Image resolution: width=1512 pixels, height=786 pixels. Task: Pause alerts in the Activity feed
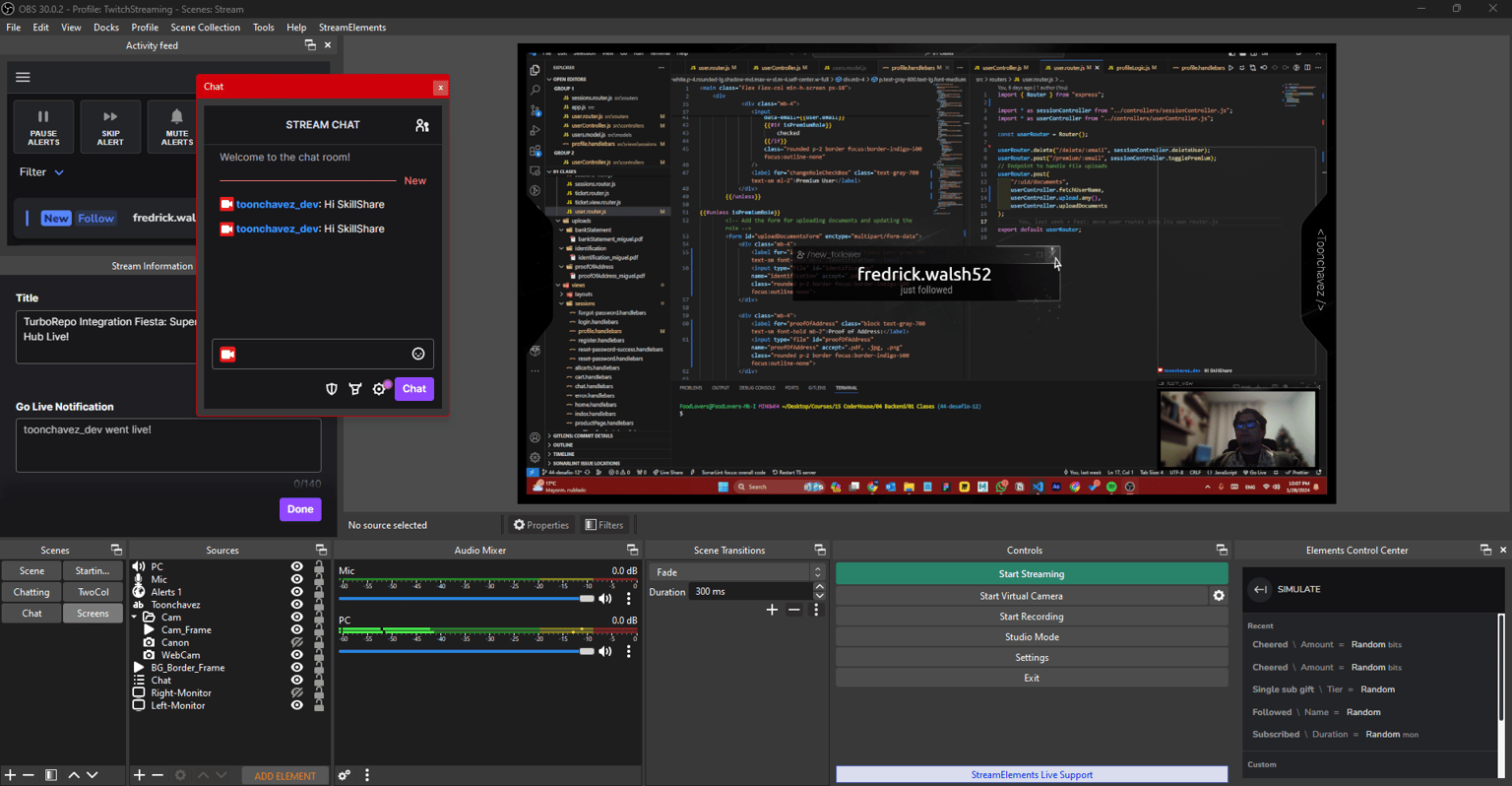(x=42, y=127)
